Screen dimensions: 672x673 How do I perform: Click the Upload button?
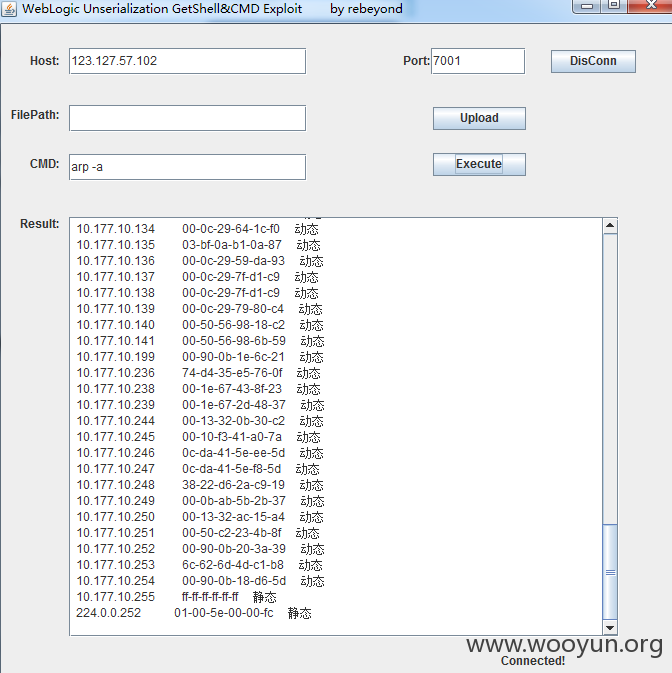(479, 118)
